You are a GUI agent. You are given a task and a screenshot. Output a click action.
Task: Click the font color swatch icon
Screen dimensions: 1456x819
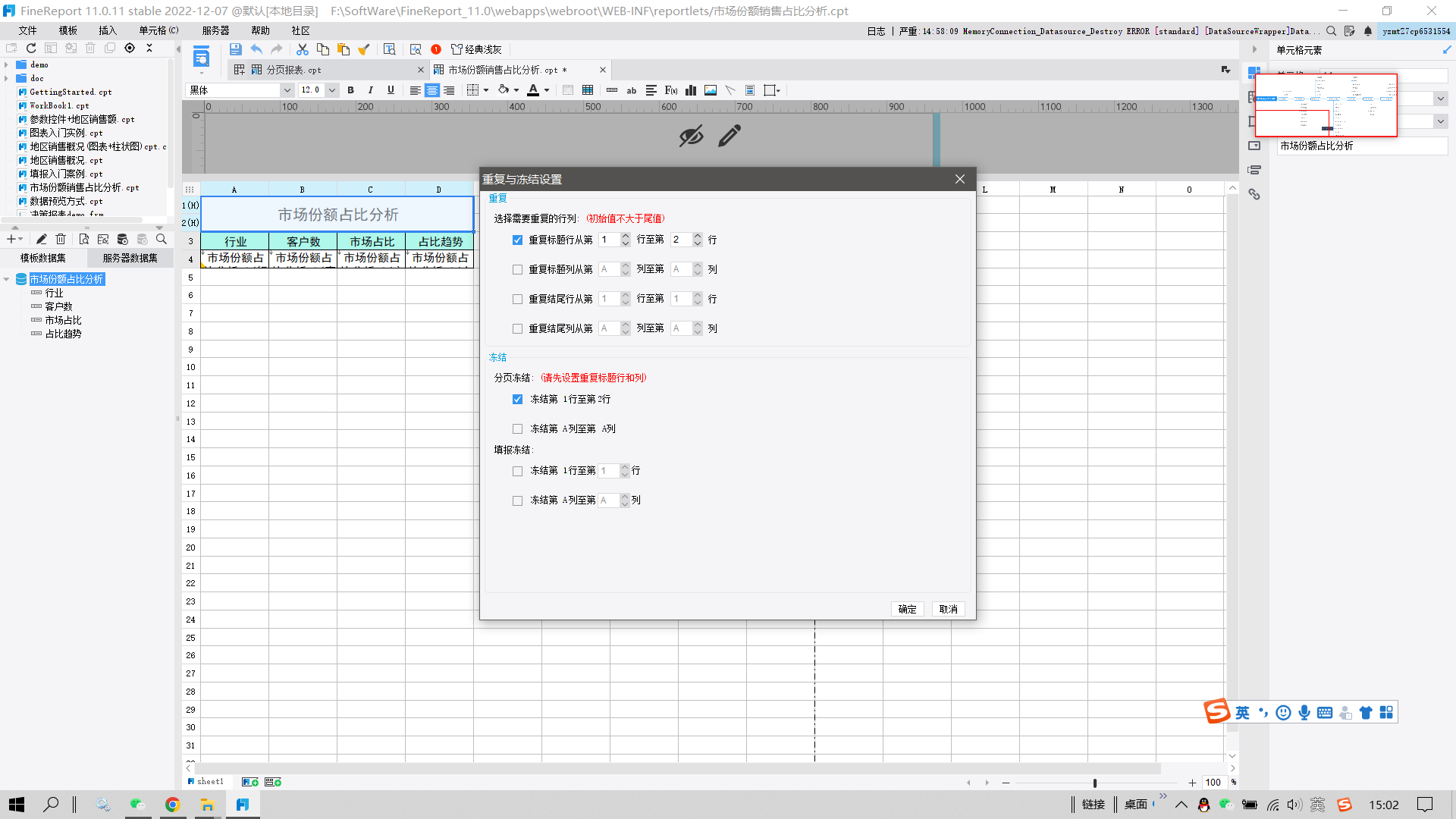(x=533, y=90)
